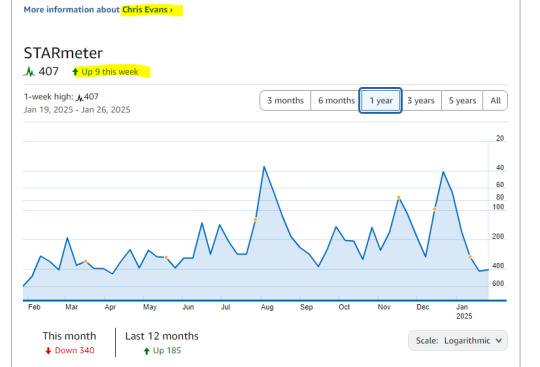Click the orange marker in mid-March
The image size is (540, 367).
pyautogui.click(x=85, y=261)
